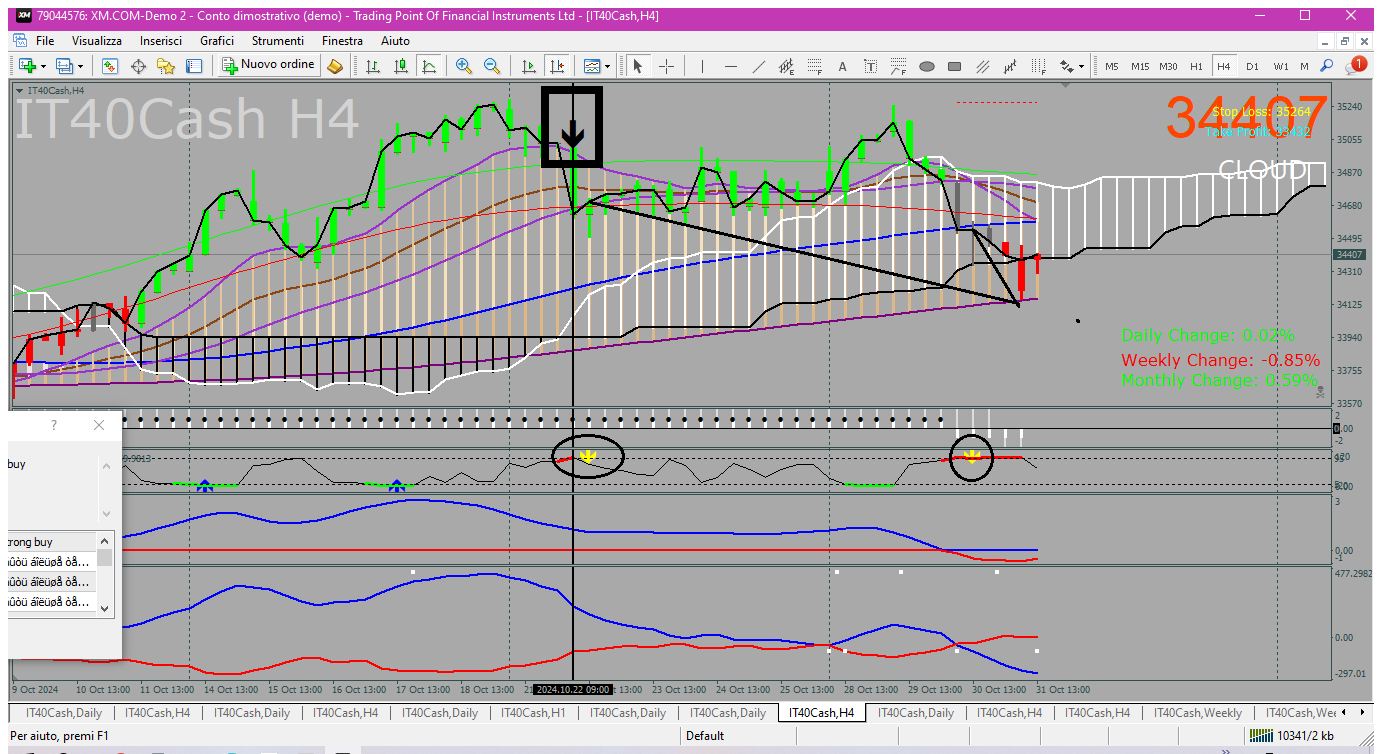The height and width of the screenshot is (754, 1382).
Task: Select the Andrews pitchfork tool
Action: coord(1011,66)
